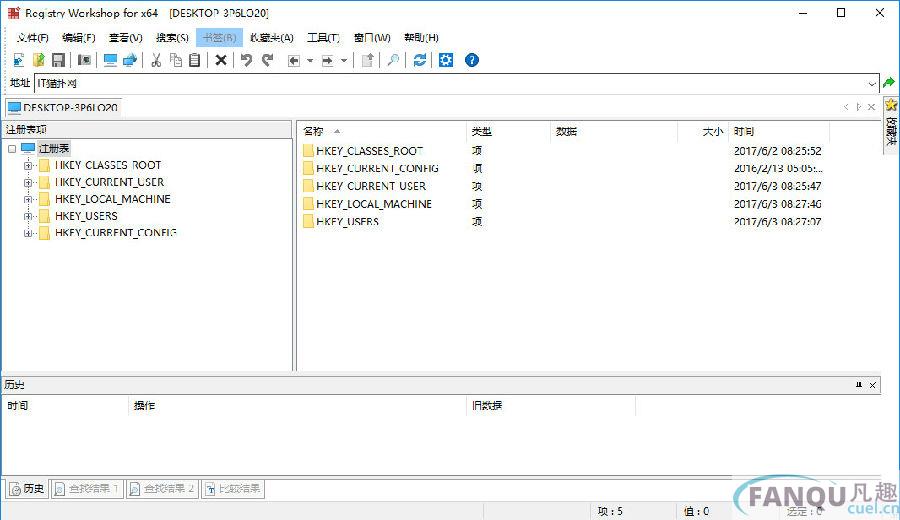The image size is (900, 520).
Task: Open the 文件(F) menu
Action: 33,38
